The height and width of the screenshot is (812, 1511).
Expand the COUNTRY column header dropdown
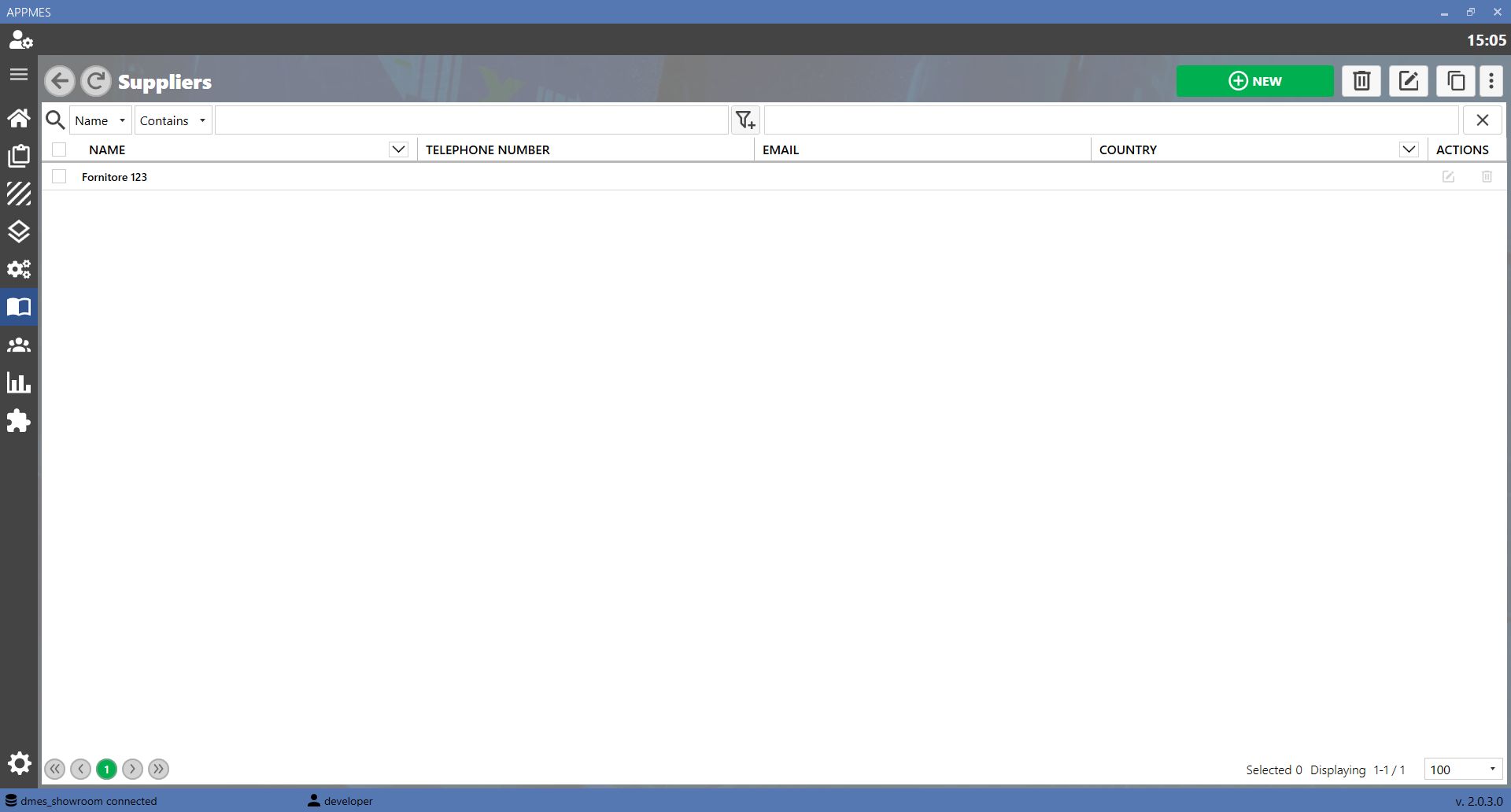point(1409,149)
